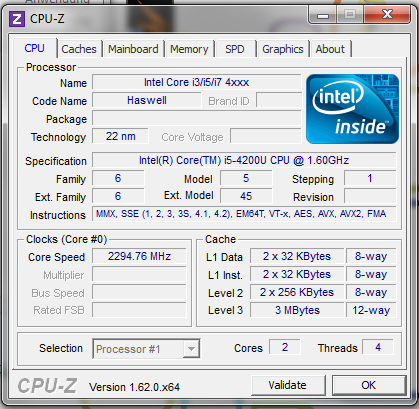Click the L1 Data 8-way associativity value

(x=371, y=256)
